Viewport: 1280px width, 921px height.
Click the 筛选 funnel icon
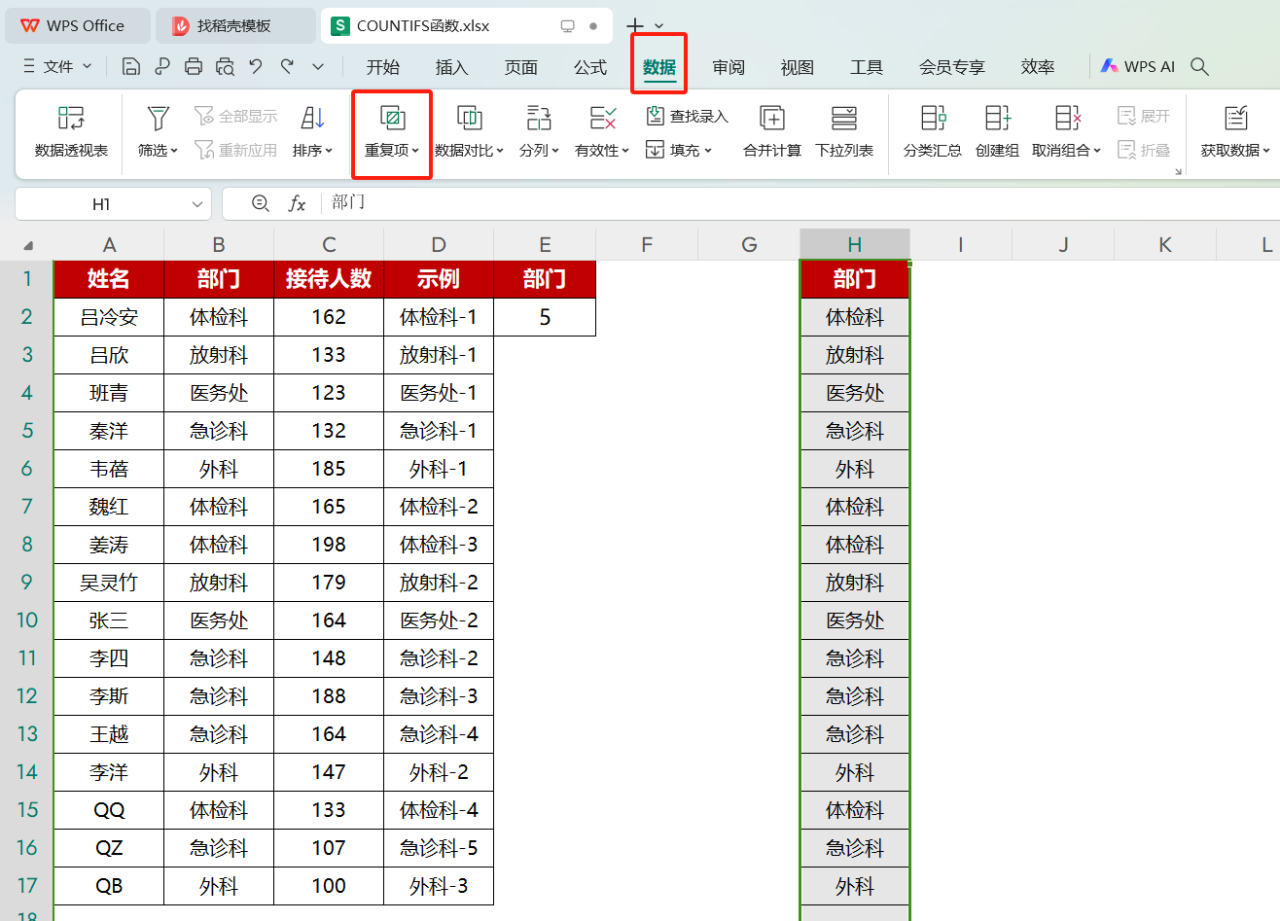click(158, 119)
